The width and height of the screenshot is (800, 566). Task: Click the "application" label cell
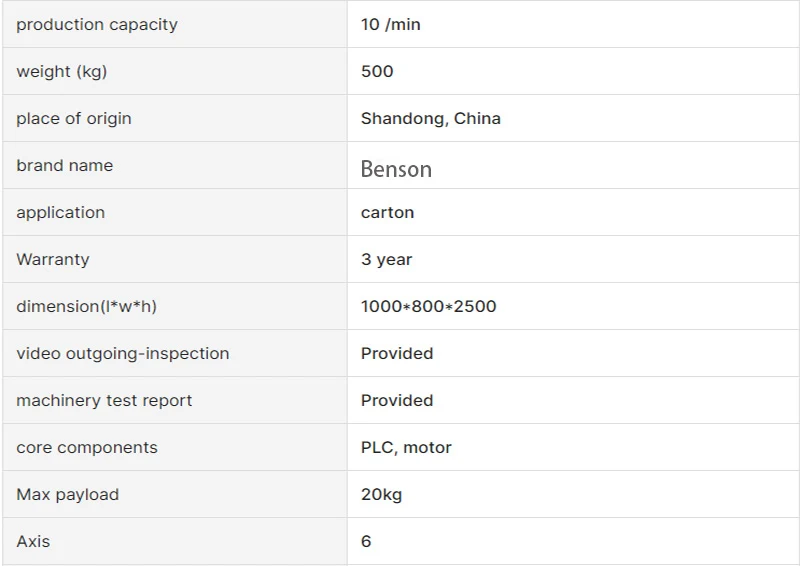pos(60,212)
